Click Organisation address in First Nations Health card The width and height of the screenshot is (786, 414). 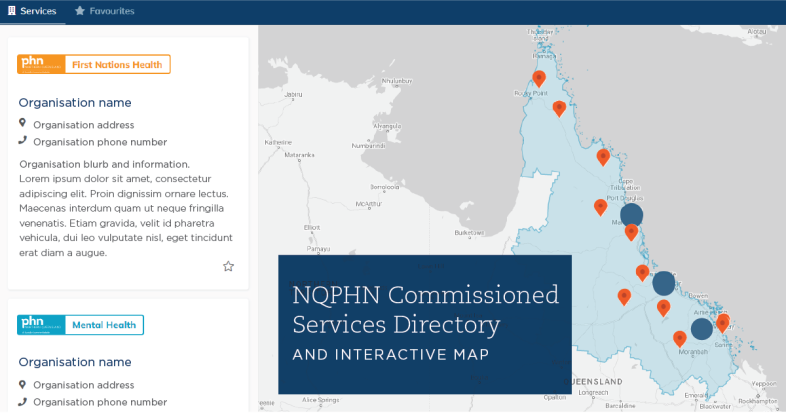tap(84, 125)
